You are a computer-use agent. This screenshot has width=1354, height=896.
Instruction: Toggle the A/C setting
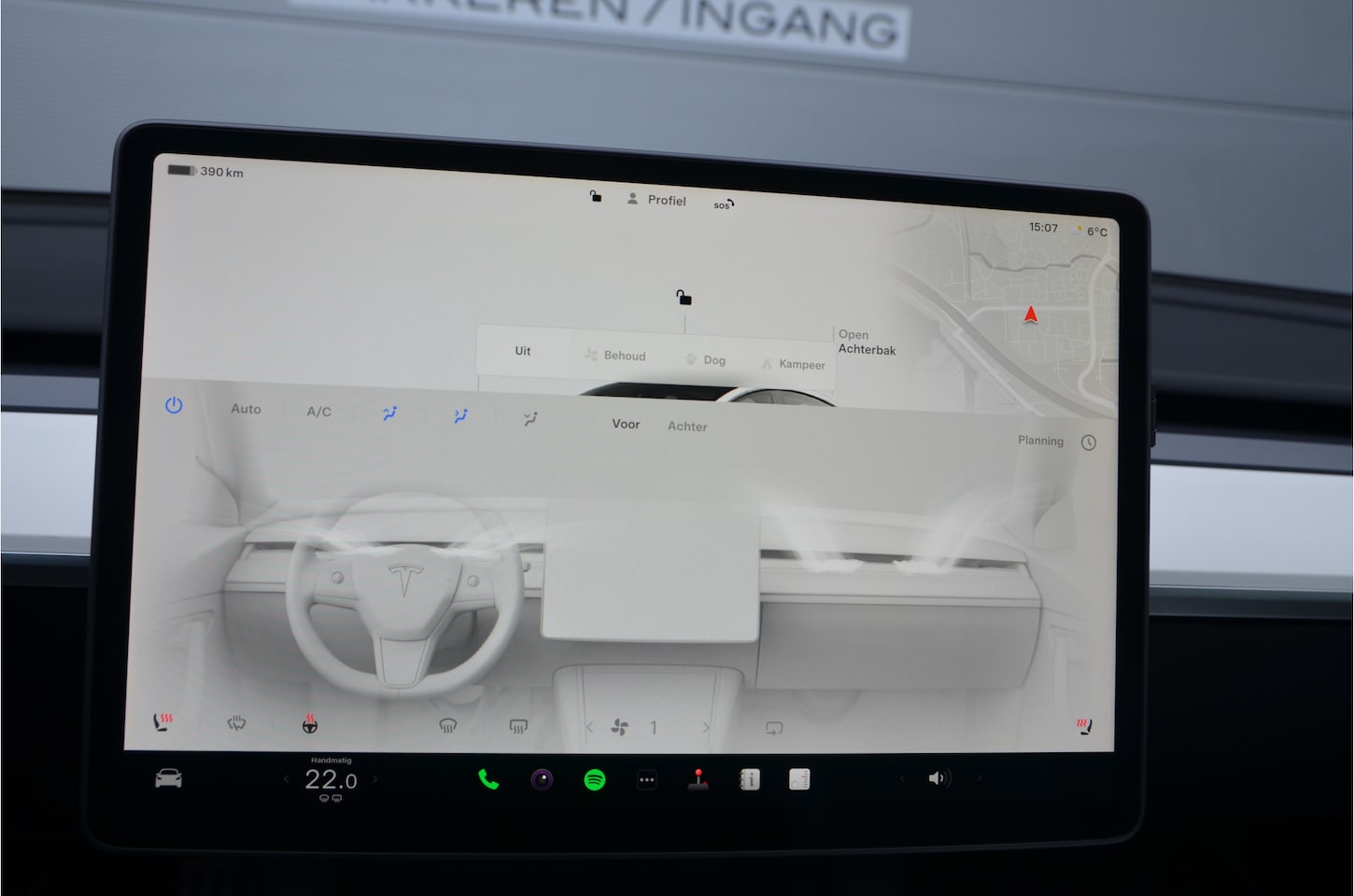pos(319,412)
